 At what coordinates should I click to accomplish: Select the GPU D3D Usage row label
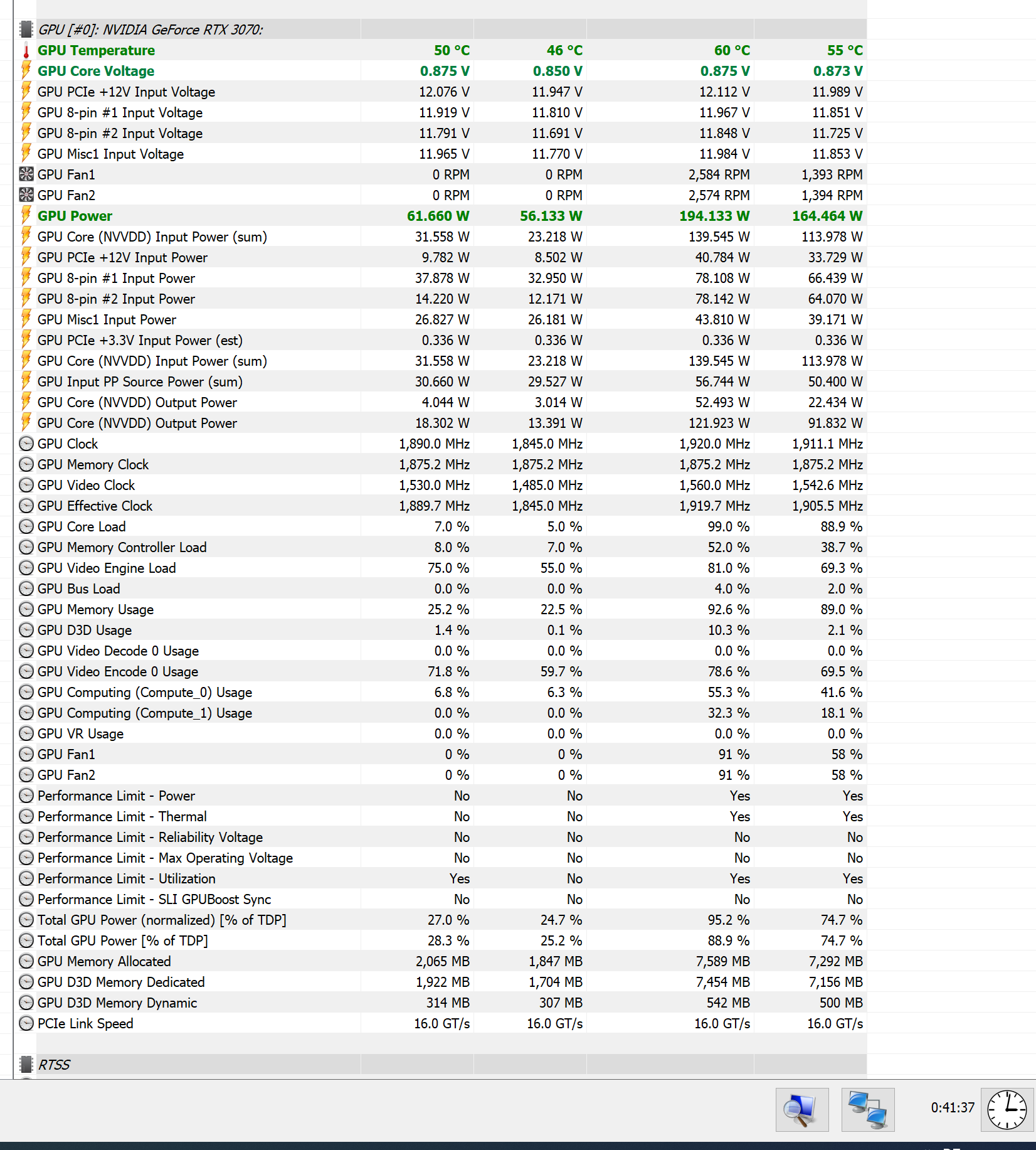(85, 630)
